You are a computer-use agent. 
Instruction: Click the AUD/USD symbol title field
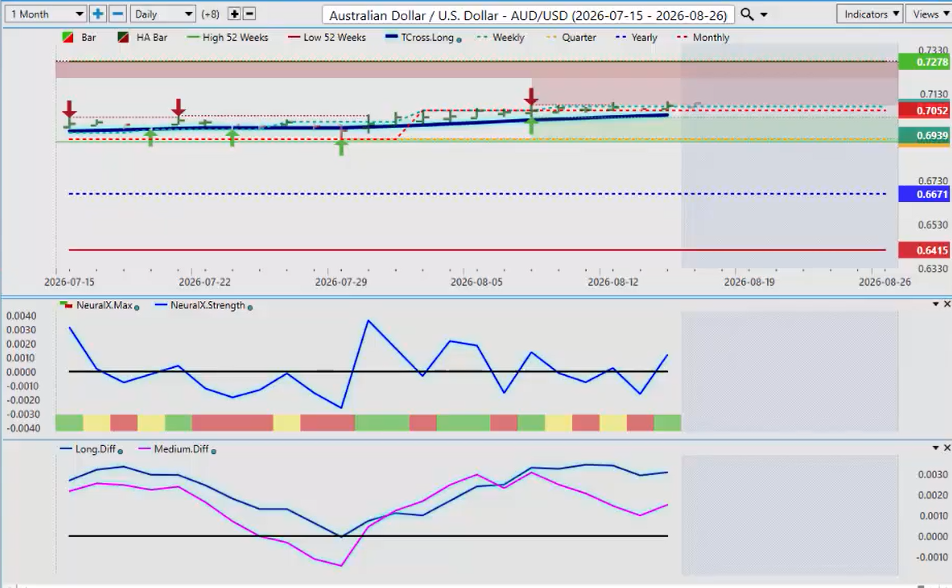pos(528,15)
